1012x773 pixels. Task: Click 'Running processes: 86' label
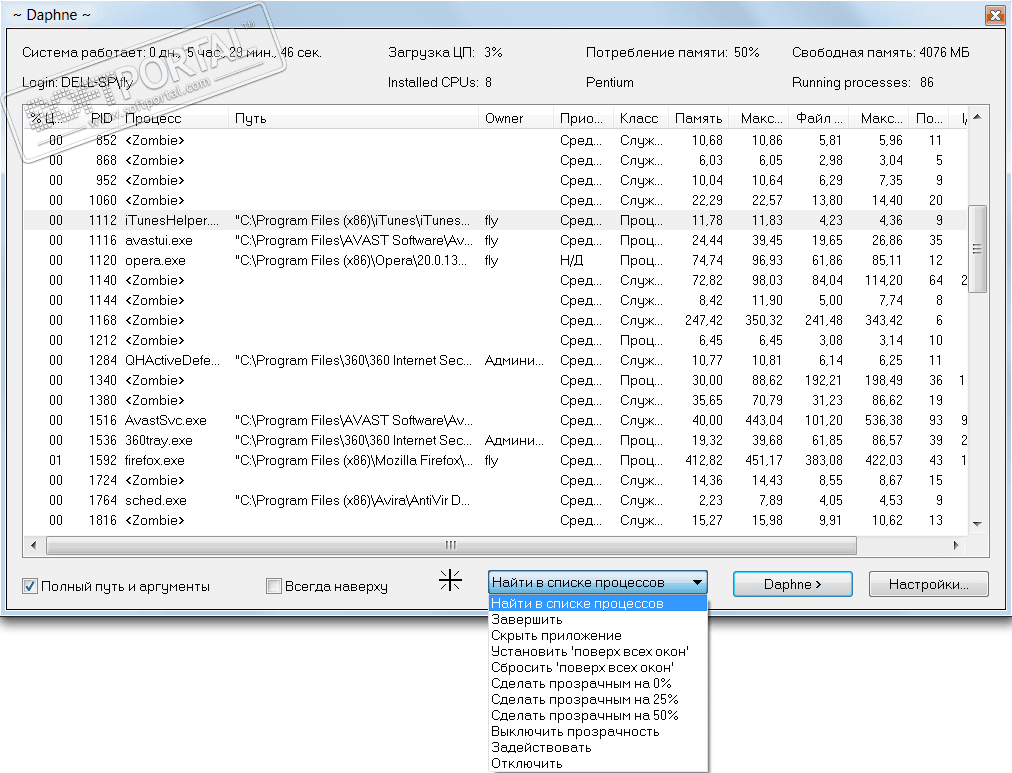862,83
